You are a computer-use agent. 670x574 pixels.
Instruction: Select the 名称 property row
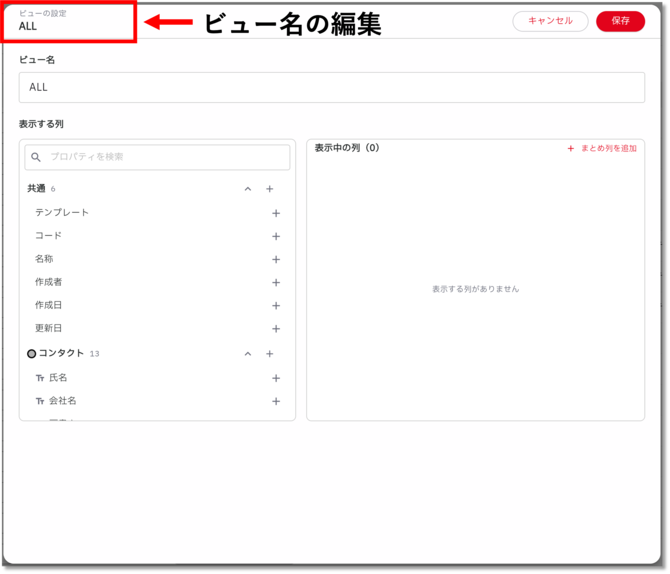[157, 259]
